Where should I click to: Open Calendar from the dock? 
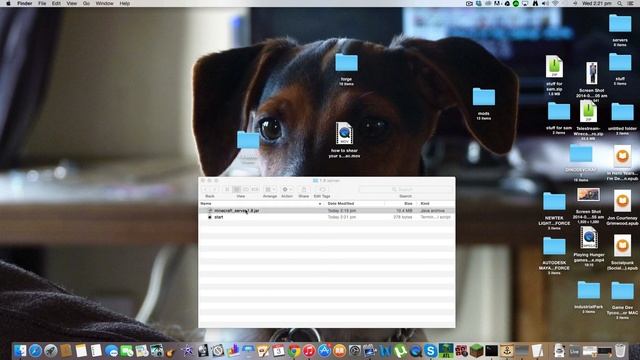(279, 350)
